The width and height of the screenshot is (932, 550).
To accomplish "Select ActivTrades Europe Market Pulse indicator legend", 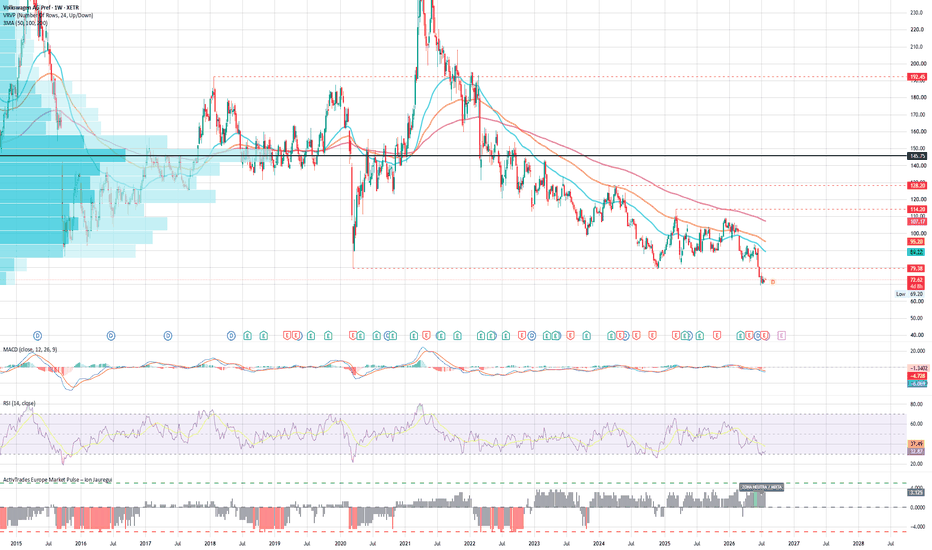I will (x=57, y=479).
